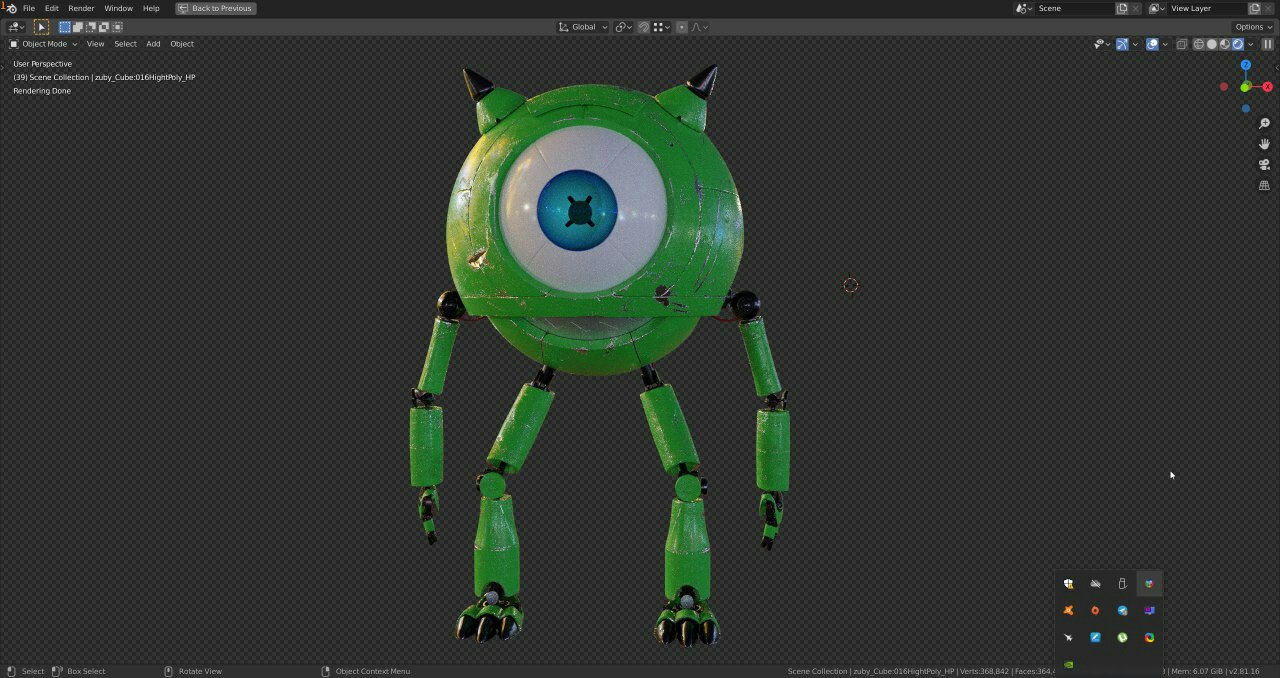Click the Avast tray icon
1280x678 pixels.
coord(1068,611)
